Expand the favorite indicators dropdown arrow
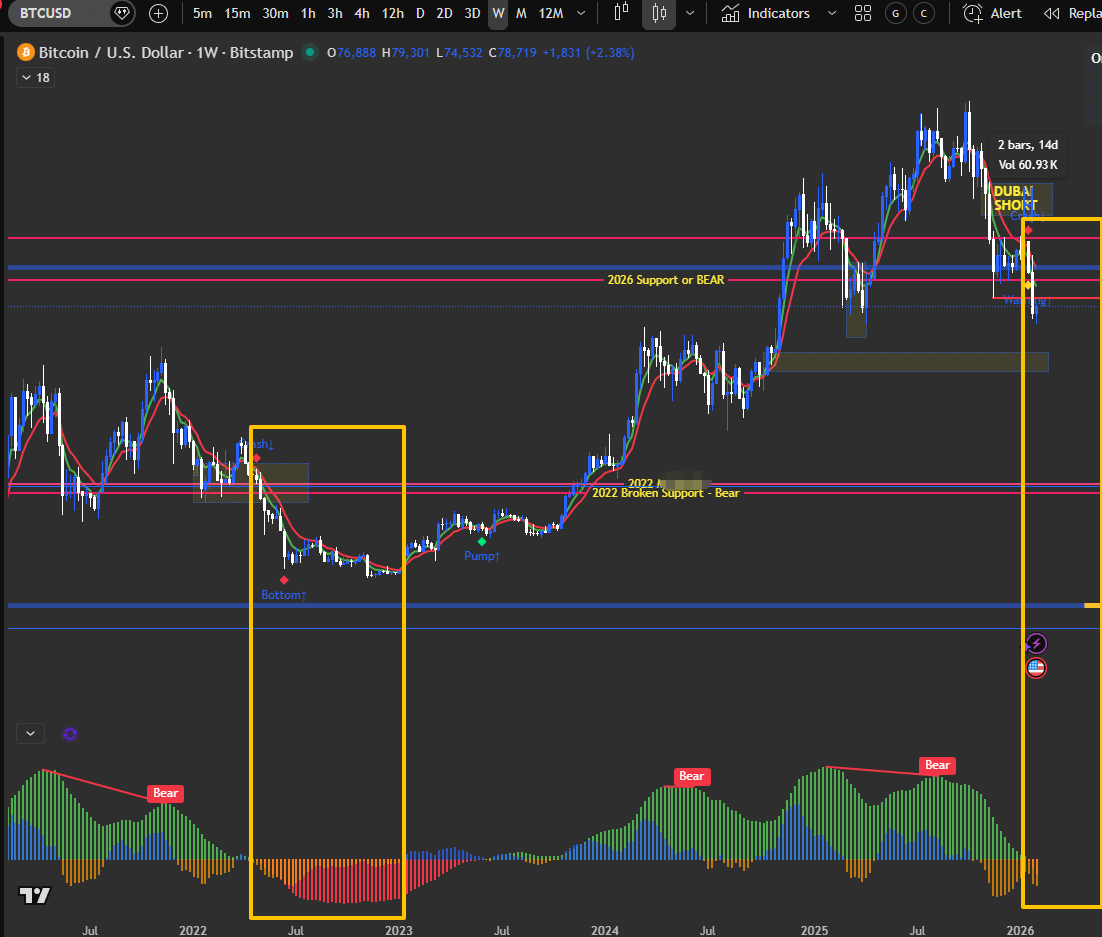Viewport: 1102px width, 937px height. (832, 13)
